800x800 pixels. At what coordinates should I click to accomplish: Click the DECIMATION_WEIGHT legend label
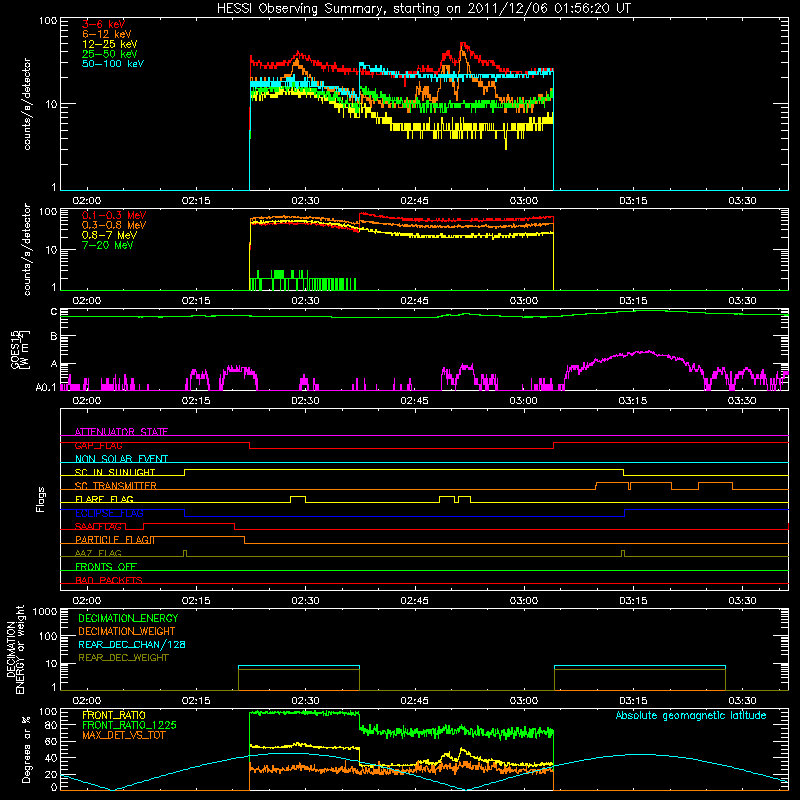tap(127, 631)
